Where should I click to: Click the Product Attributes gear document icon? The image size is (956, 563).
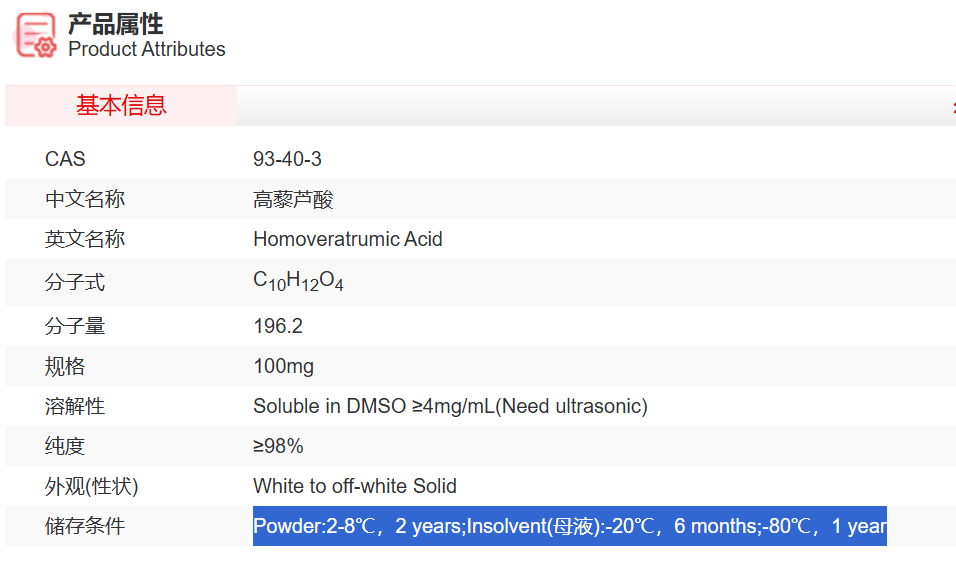[x=37, y=35]
